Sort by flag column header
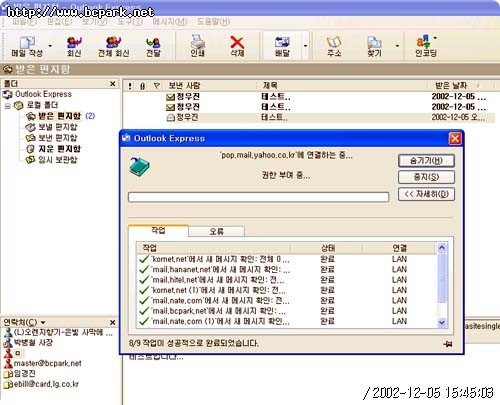 tap(156, 86)
